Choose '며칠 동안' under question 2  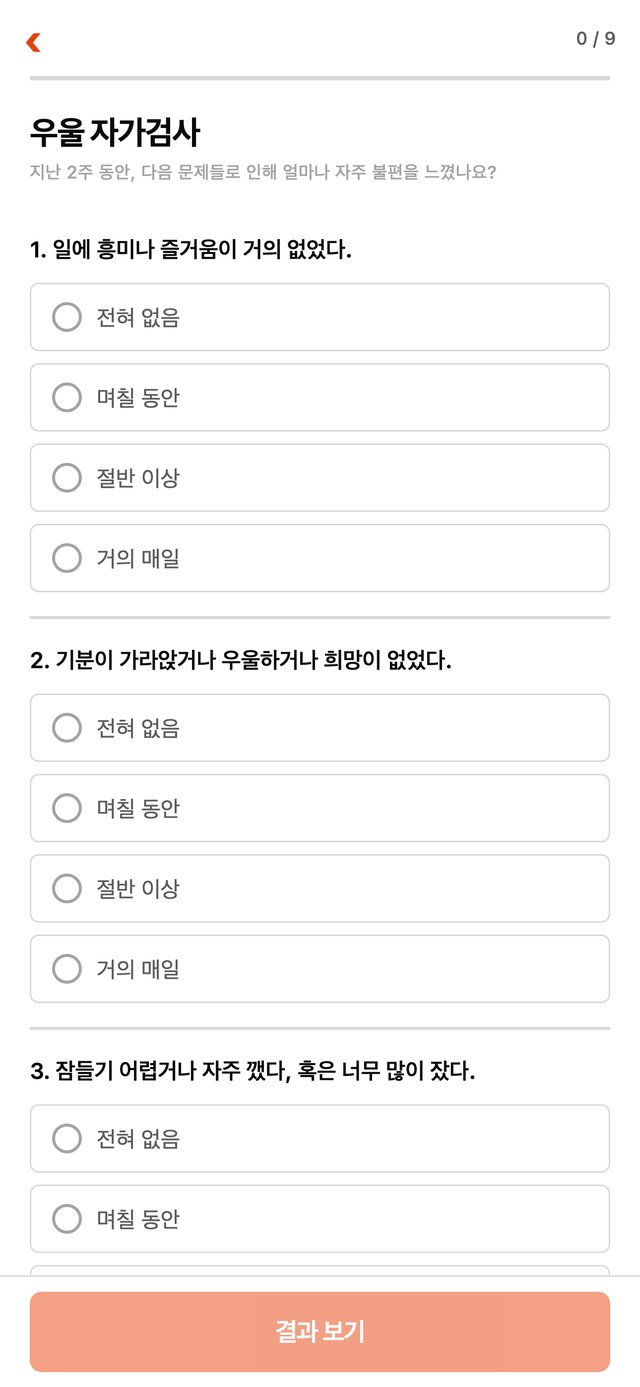pyautogui.click(x=320, y=808)
